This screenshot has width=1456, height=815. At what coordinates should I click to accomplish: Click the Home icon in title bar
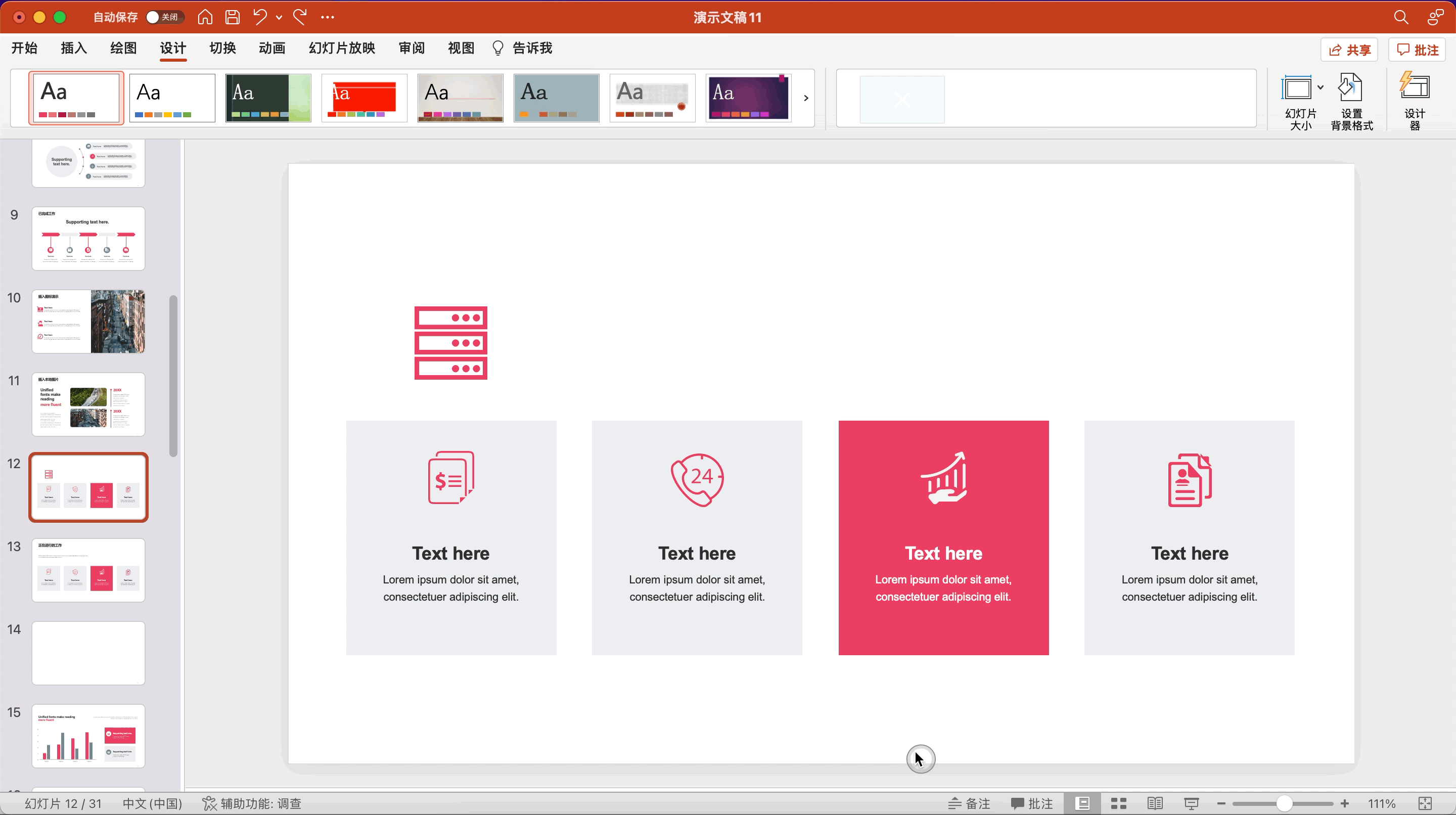click(x=205, y=17)
